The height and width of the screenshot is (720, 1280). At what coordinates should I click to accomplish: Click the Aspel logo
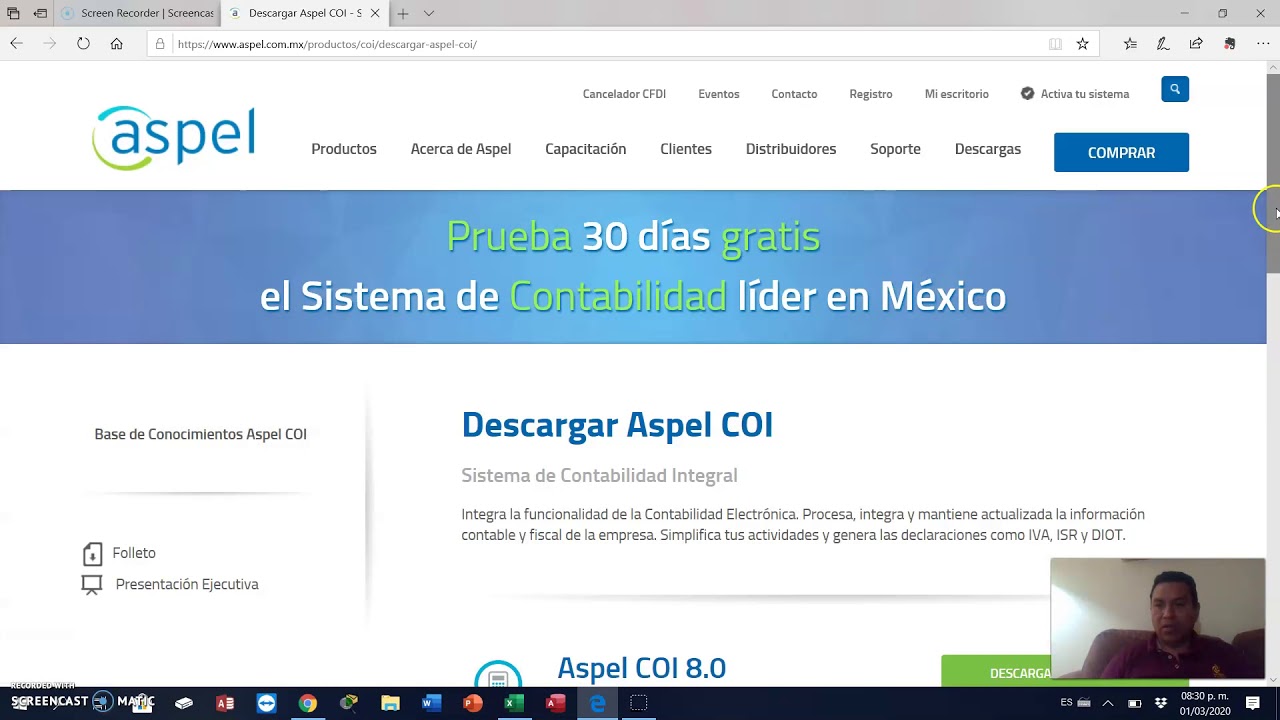(174, 137)
